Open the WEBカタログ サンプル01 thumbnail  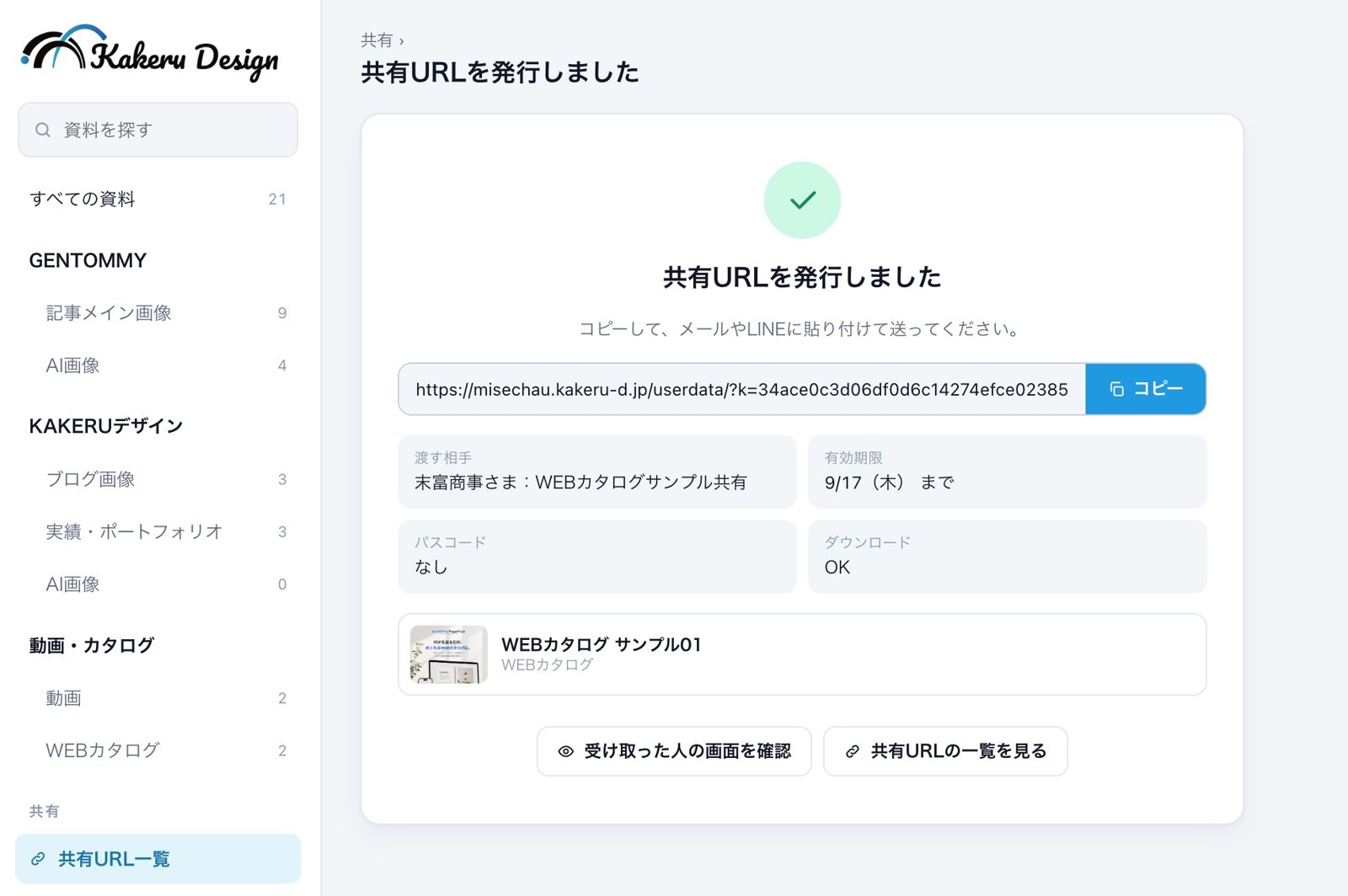click(448, 654)
